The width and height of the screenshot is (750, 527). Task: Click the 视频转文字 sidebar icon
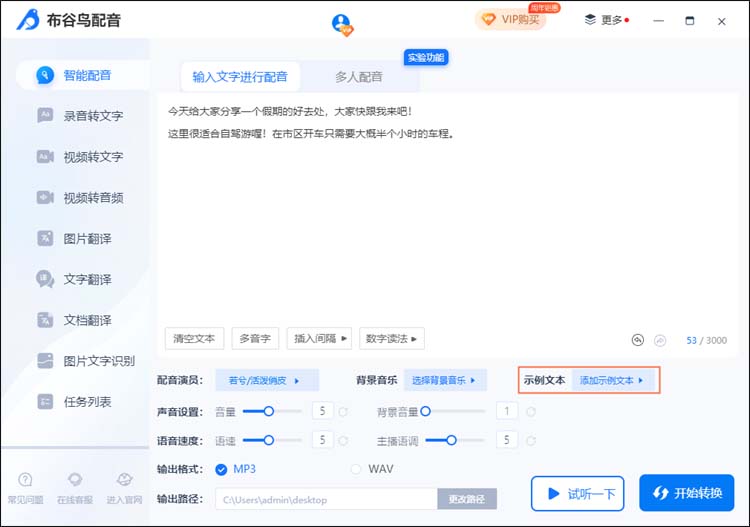45,156
